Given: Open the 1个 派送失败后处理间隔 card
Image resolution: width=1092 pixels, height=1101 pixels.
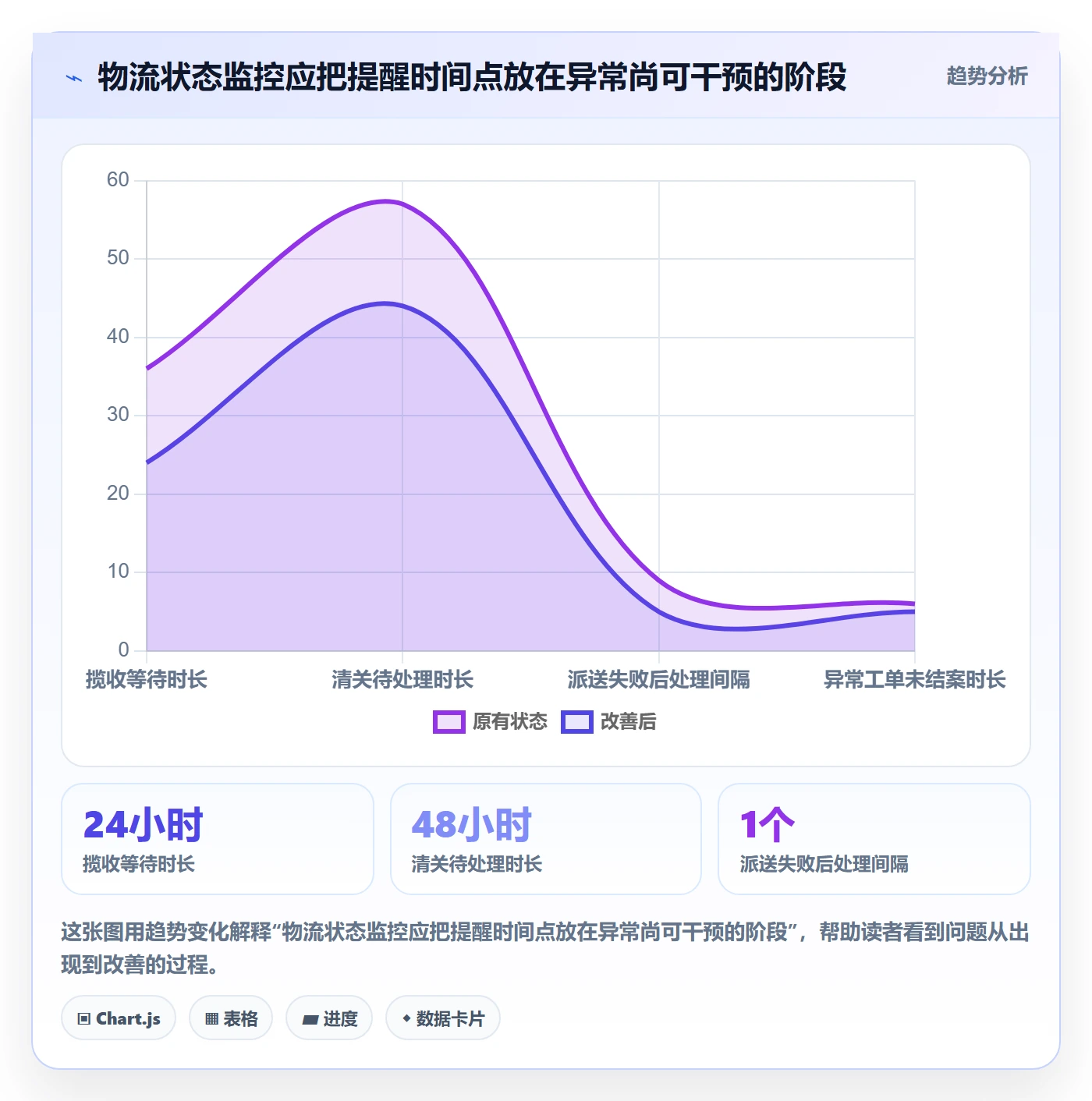Looking at the screenshot, I should tap(874, 839).
